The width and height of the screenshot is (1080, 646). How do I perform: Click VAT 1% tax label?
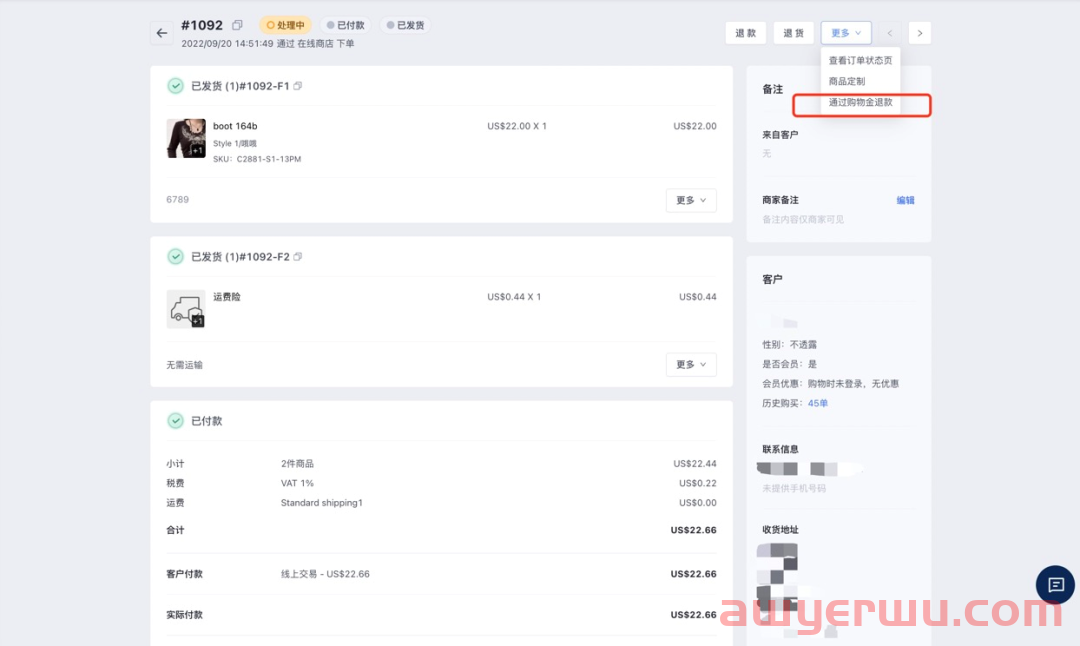297,483
